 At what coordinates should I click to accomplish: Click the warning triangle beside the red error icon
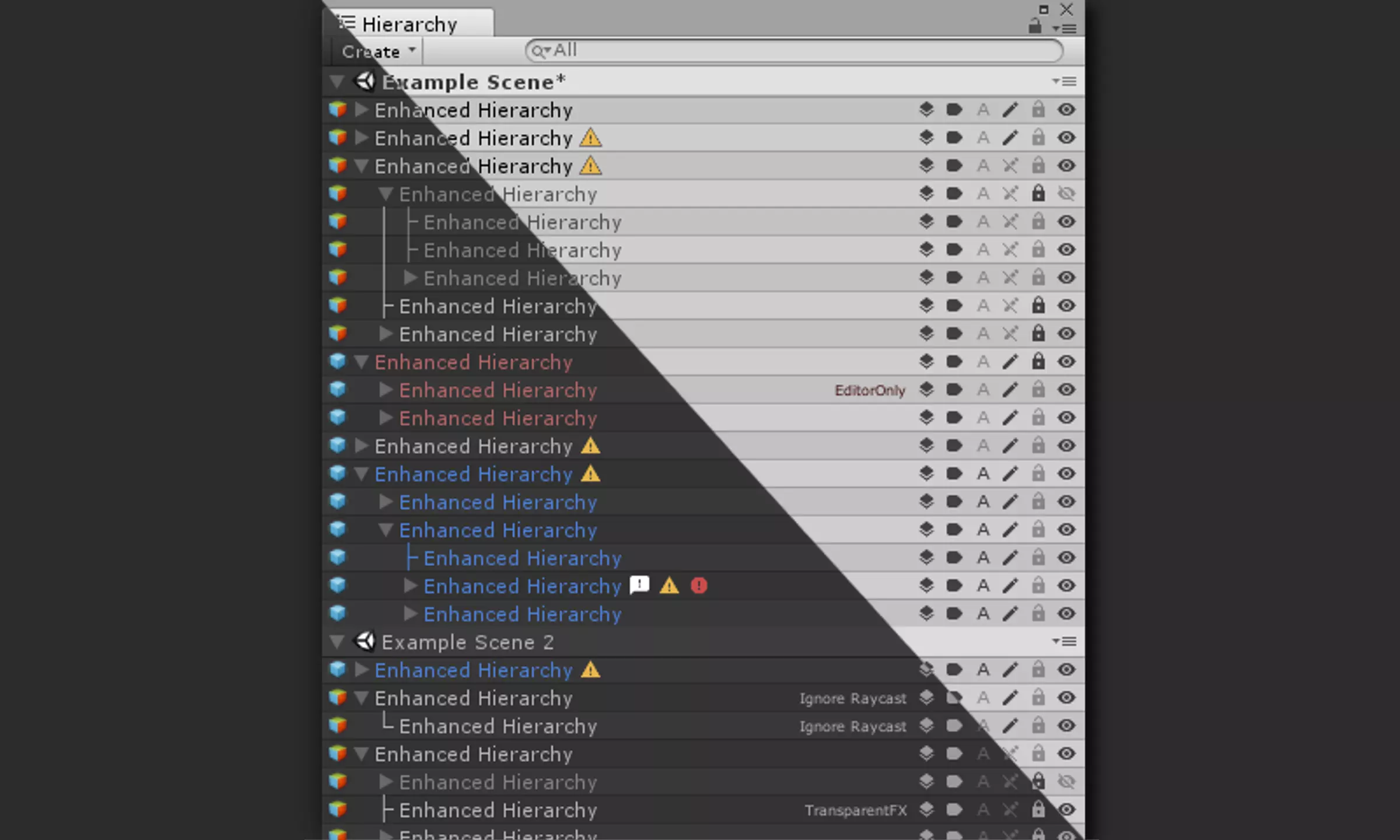pos(669,585)
